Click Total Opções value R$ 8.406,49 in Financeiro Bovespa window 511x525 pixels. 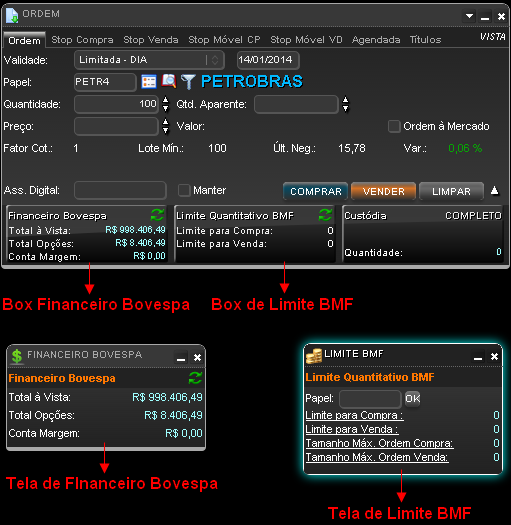pyautogui.click(x=173, y=416)
